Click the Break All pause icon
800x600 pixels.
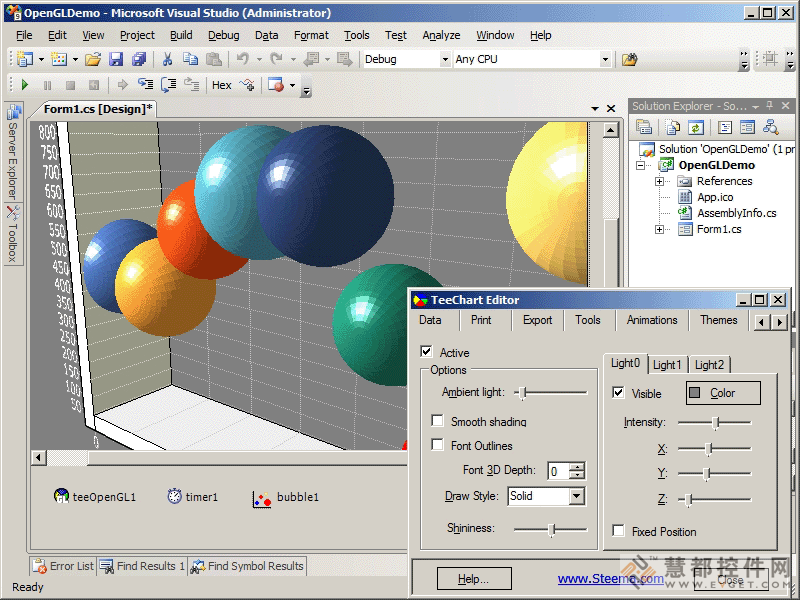(x=47, y=85)
